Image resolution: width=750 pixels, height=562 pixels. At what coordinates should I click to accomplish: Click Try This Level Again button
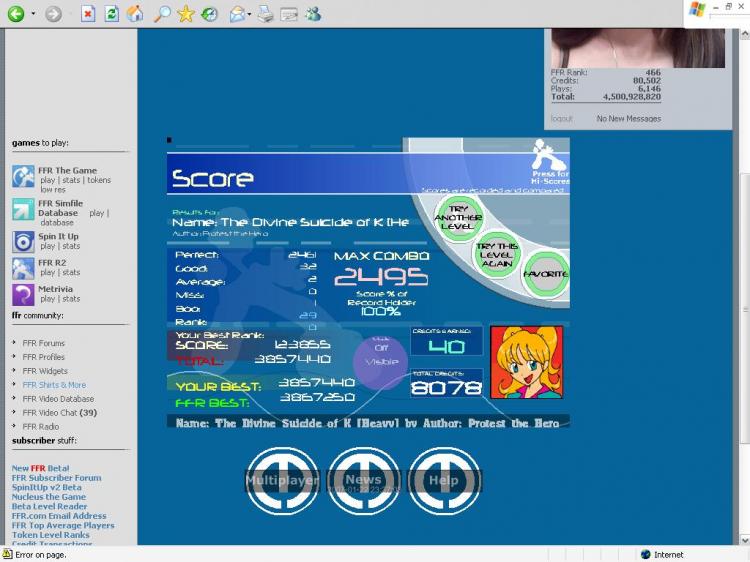[497, 254]
